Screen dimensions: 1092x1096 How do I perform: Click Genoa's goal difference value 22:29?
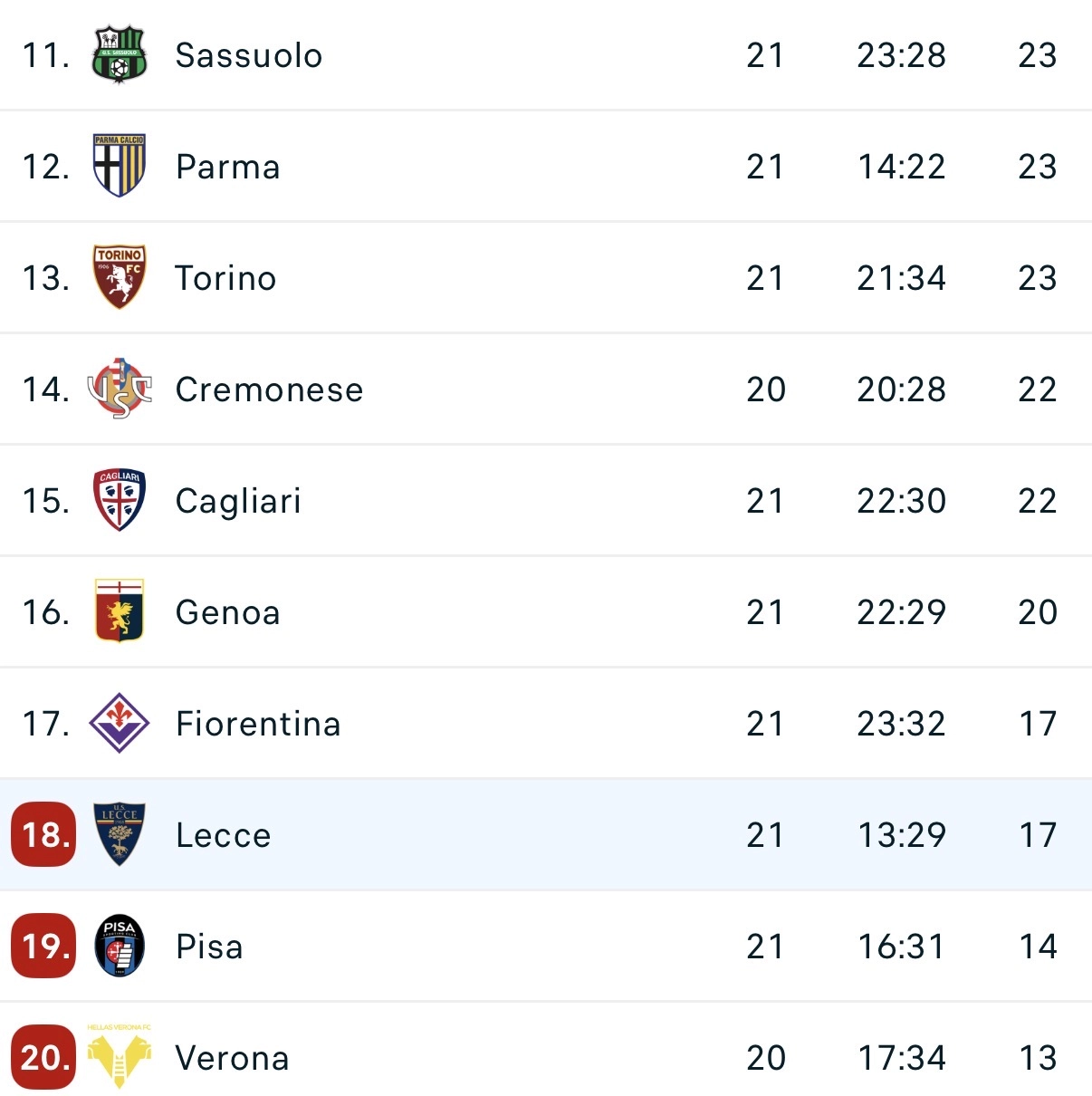coord(900,611)
